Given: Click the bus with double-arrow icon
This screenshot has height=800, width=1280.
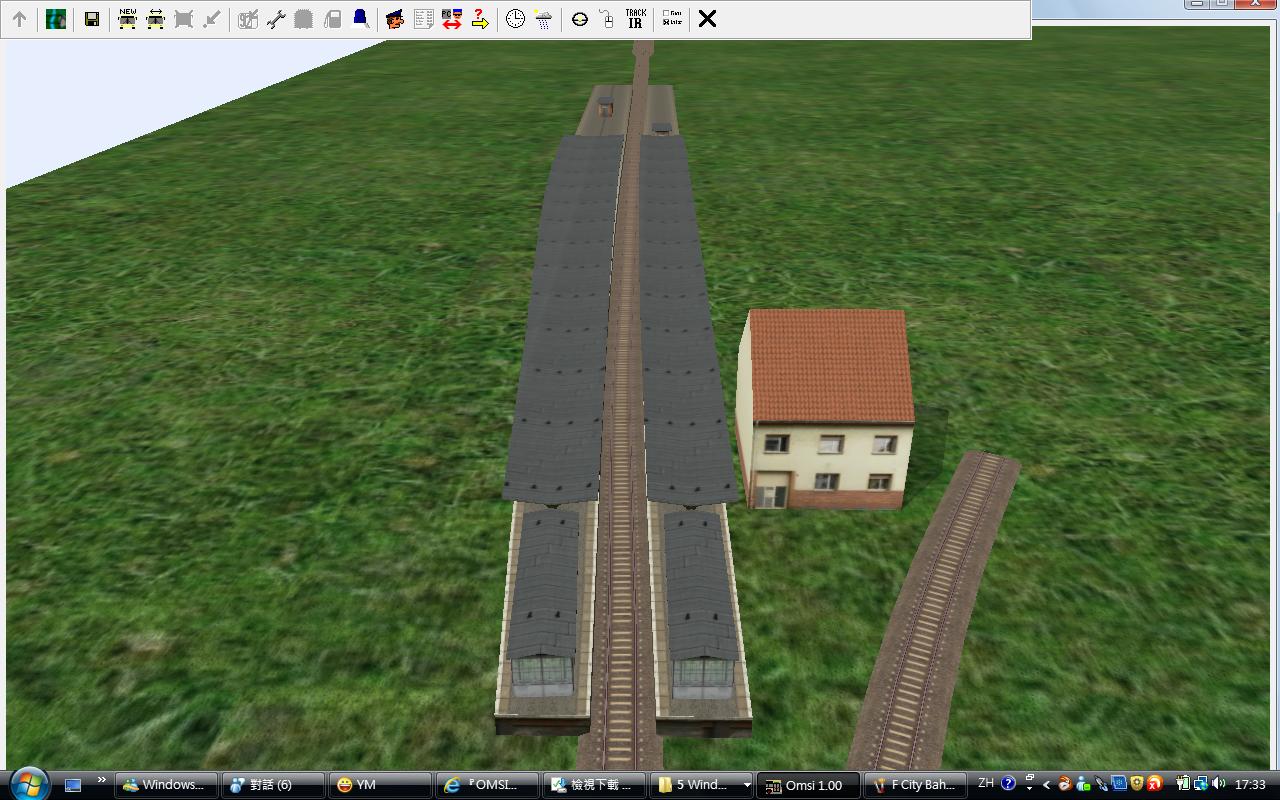Looking at the screenshot, I should tap(156, 19).
